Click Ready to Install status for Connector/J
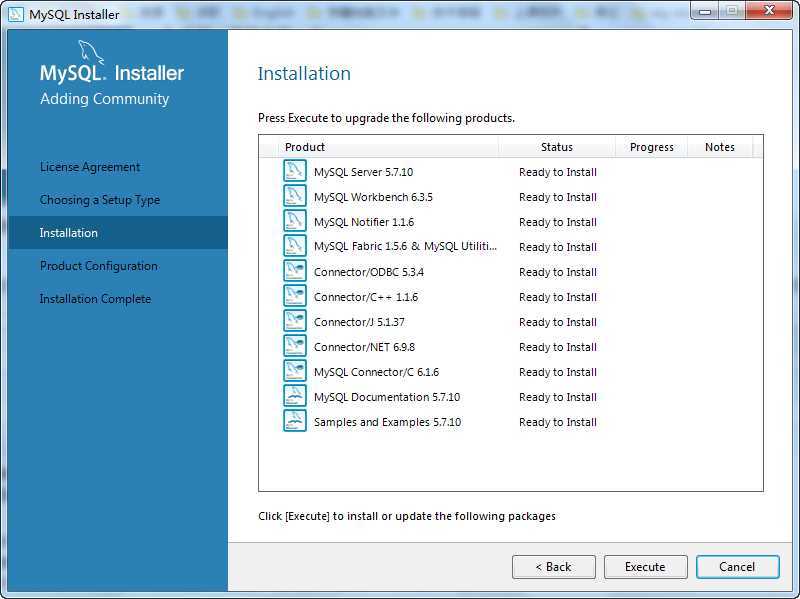 tap(558, 322)
